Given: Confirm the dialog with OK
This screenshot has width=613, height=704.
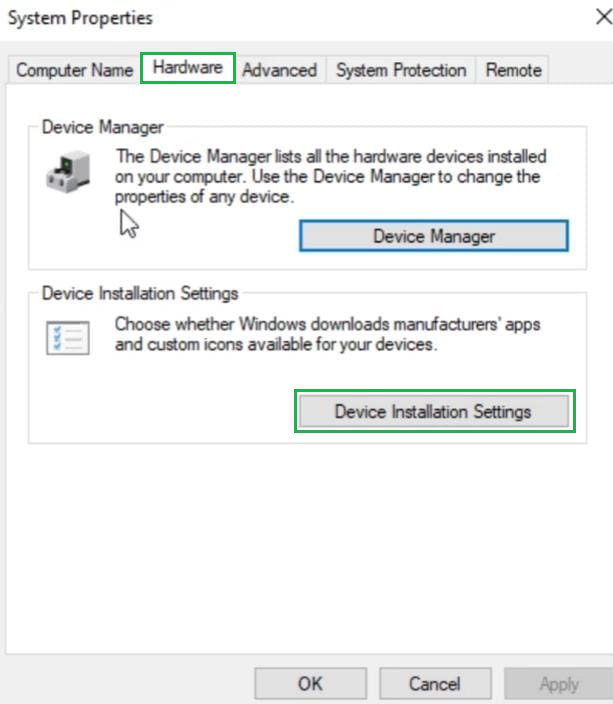Looking at the screenshot, I should (310, 684).
